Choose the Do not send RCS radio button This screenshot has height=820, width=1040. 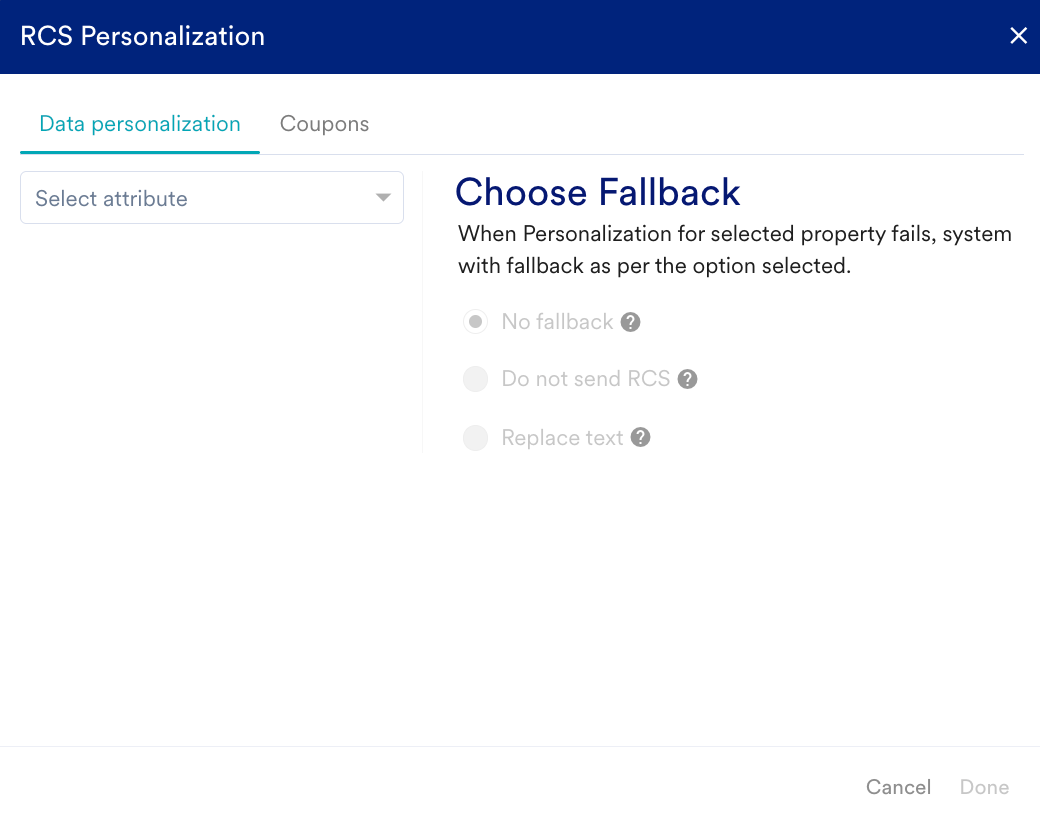tap(476, 380)
